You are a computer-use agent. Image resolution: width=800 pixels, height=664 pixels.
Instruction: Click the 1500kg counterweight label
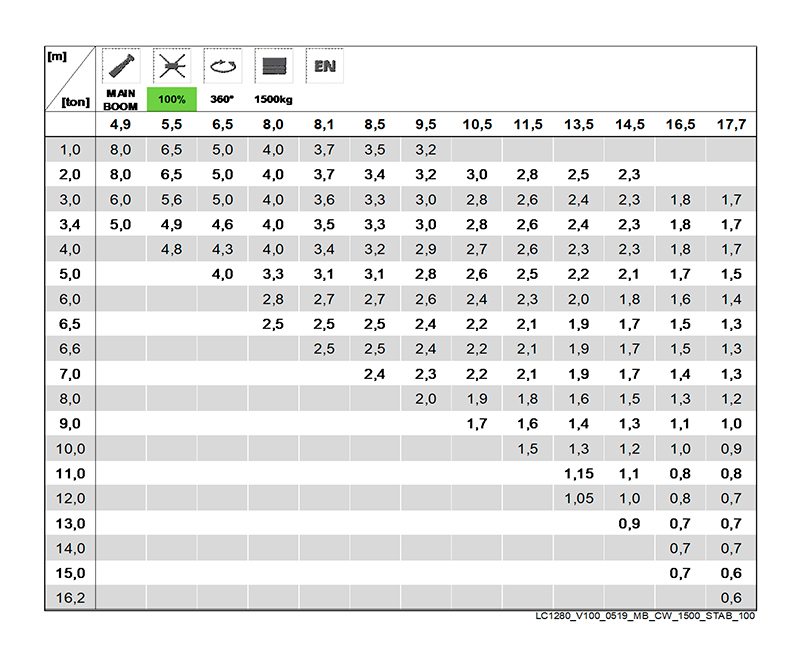(273, 100)
